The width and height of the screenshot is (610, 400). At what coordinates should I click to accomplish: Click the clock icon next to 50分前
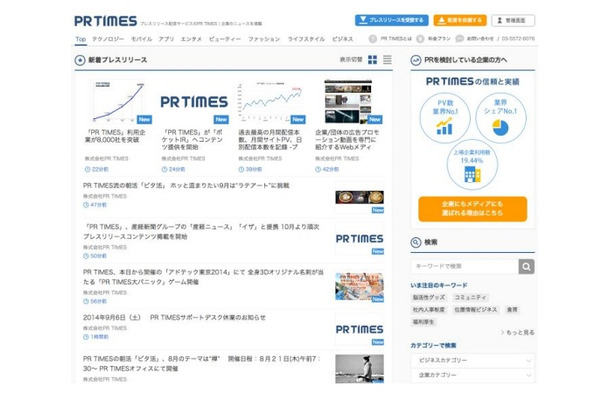(86, 256)
